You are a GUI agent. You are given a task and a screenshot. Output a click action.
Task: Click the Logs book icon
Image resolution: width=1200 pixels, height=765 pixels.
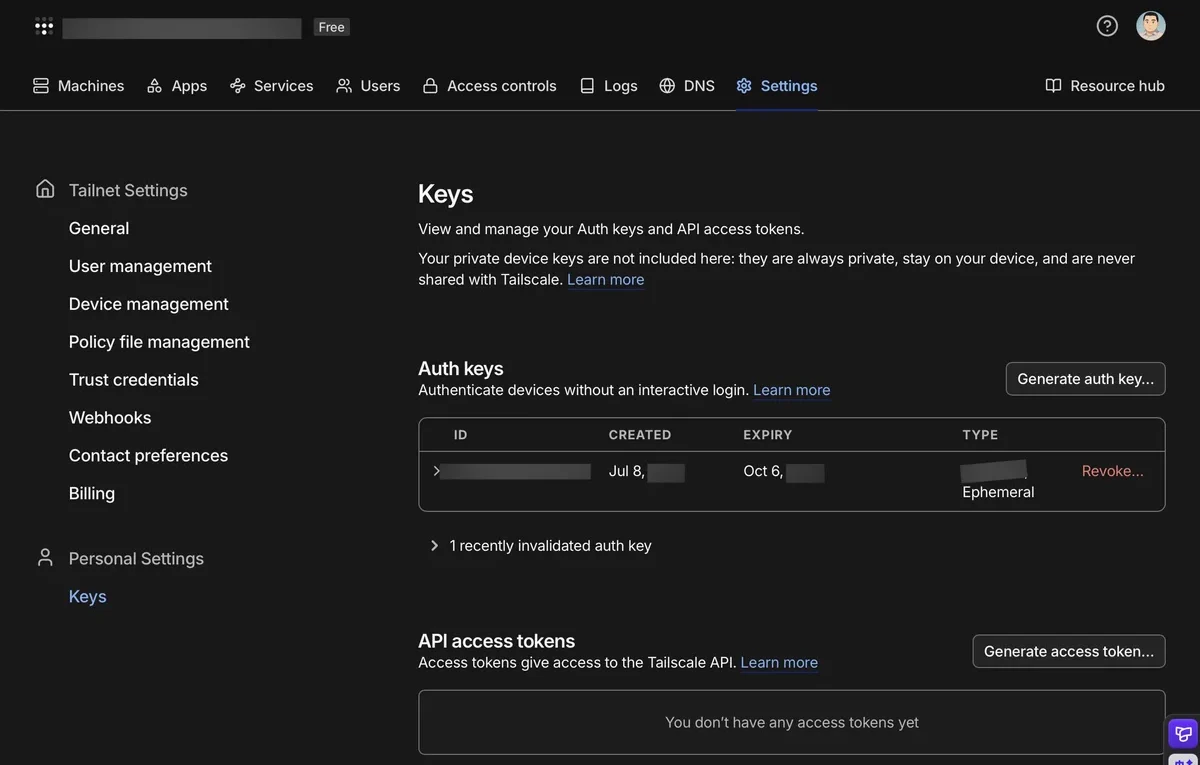pos(587,86)
